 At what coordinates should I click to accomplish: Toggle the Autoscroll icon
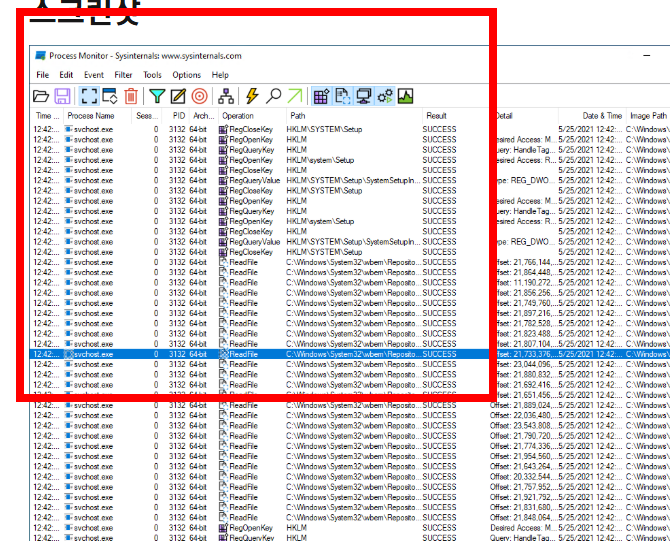(x=110, y=96)
